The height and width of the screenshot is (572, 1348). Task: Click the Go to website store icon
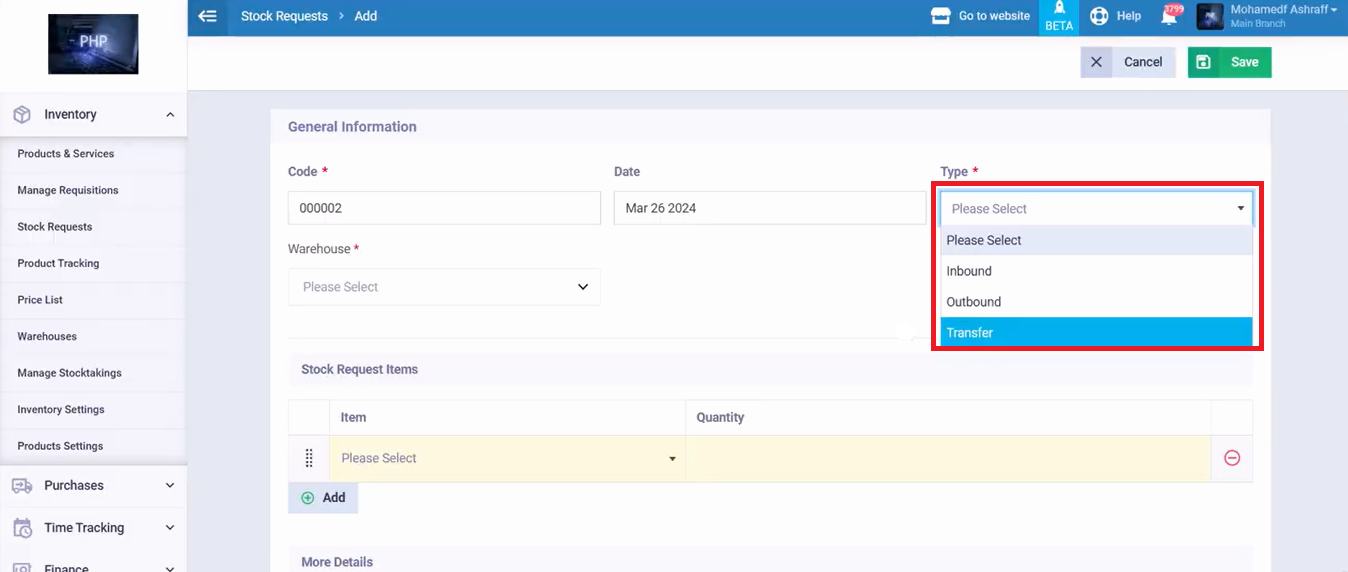[940, 16]
